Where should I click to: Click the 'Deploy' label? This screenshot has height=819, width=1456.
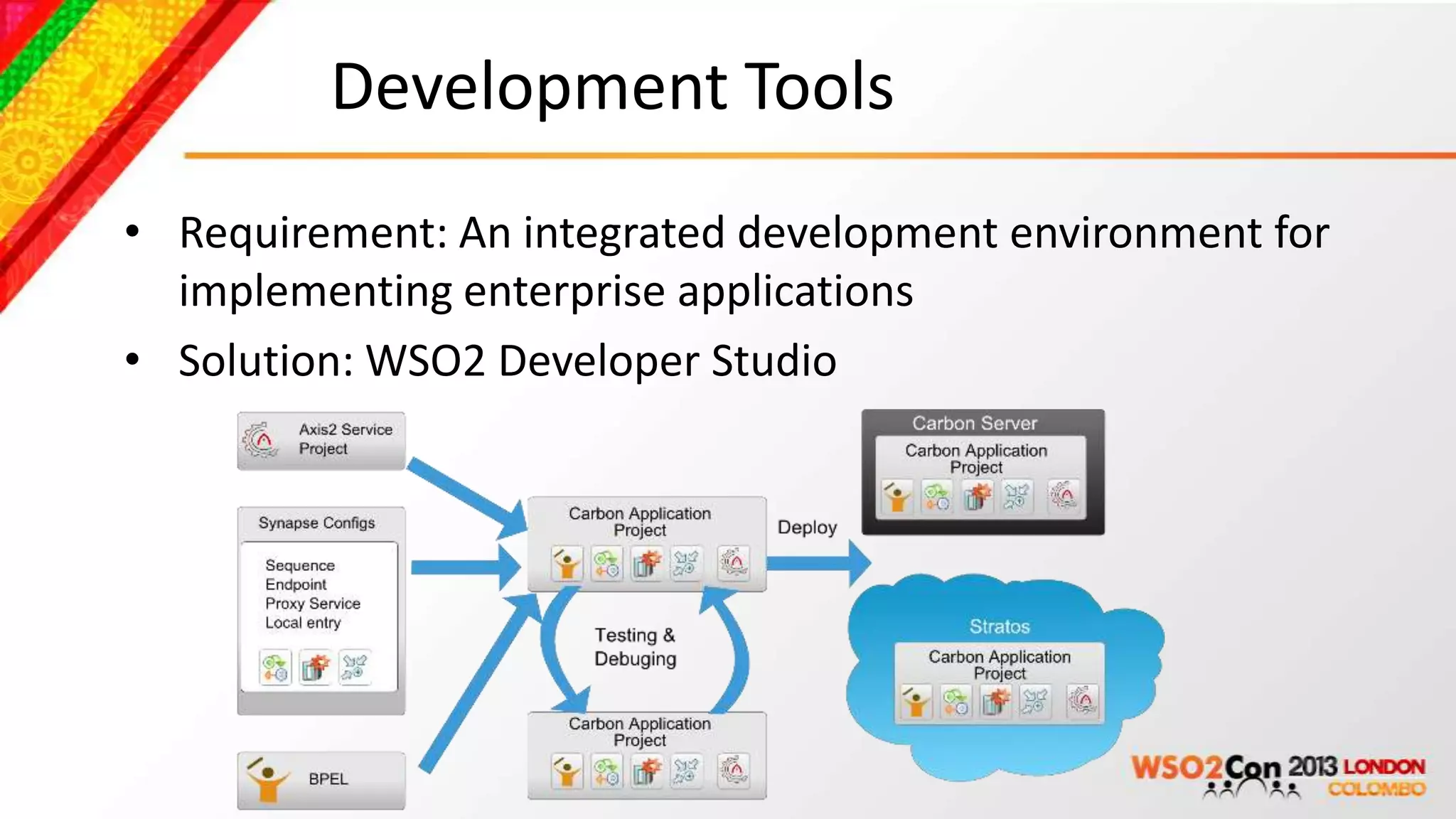[807, 528]
